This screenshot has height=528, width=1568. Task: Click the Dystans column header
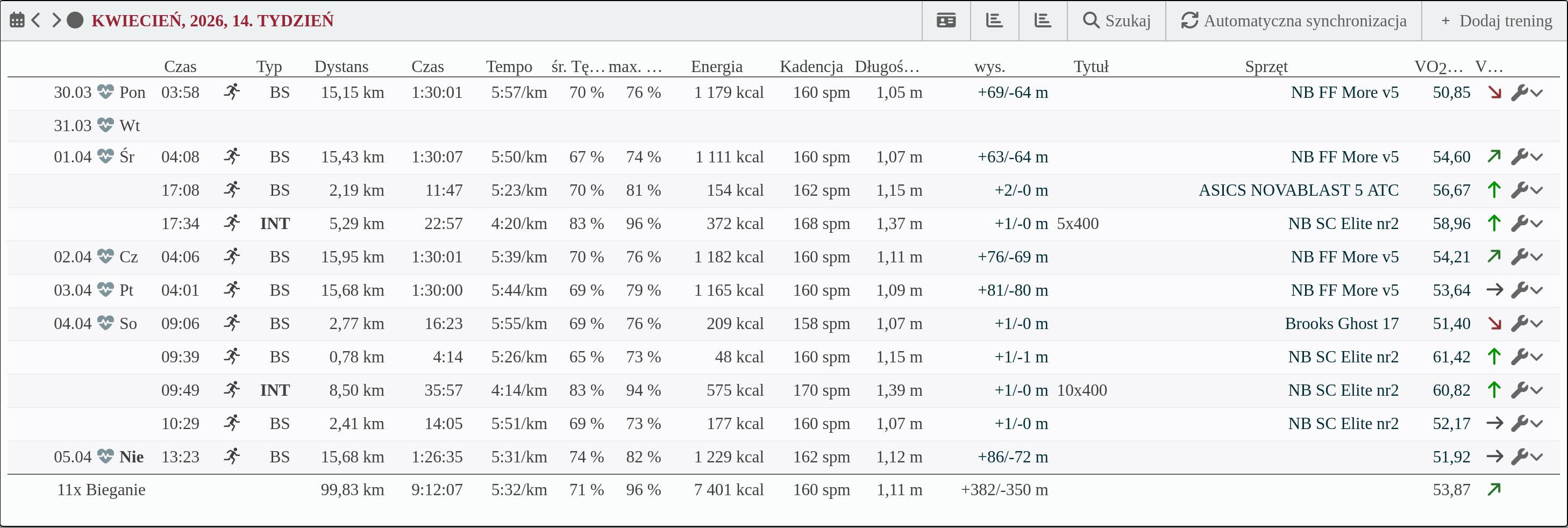click(x=341, y=66)
